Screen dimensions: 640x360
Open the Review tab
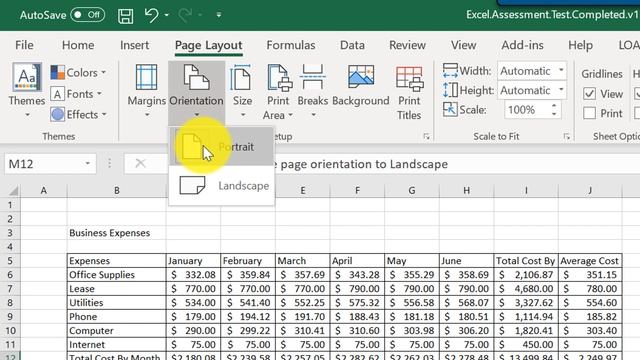coord(407,45)
